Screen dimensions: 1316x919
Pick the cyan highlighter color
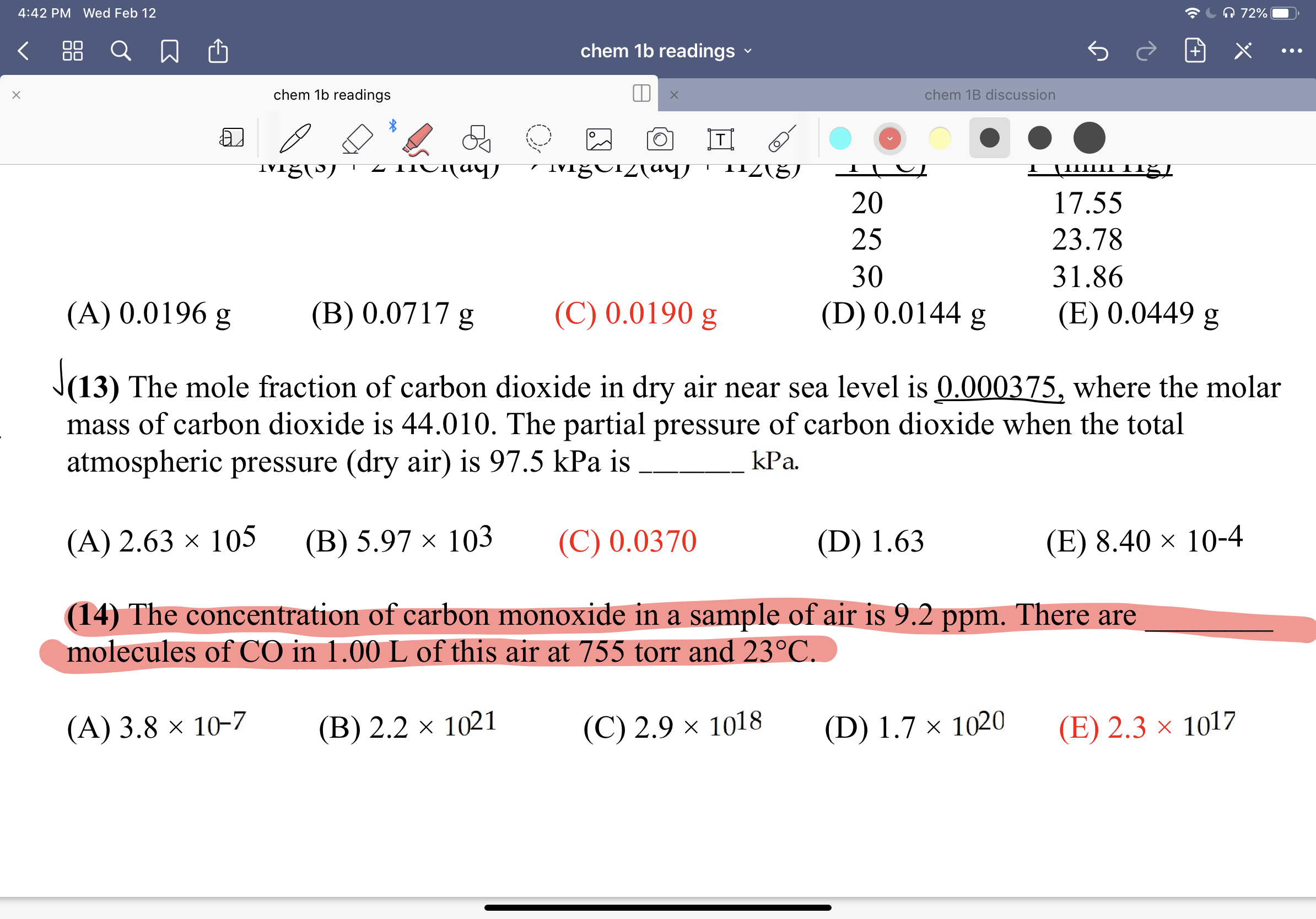[x=840, y=138]
